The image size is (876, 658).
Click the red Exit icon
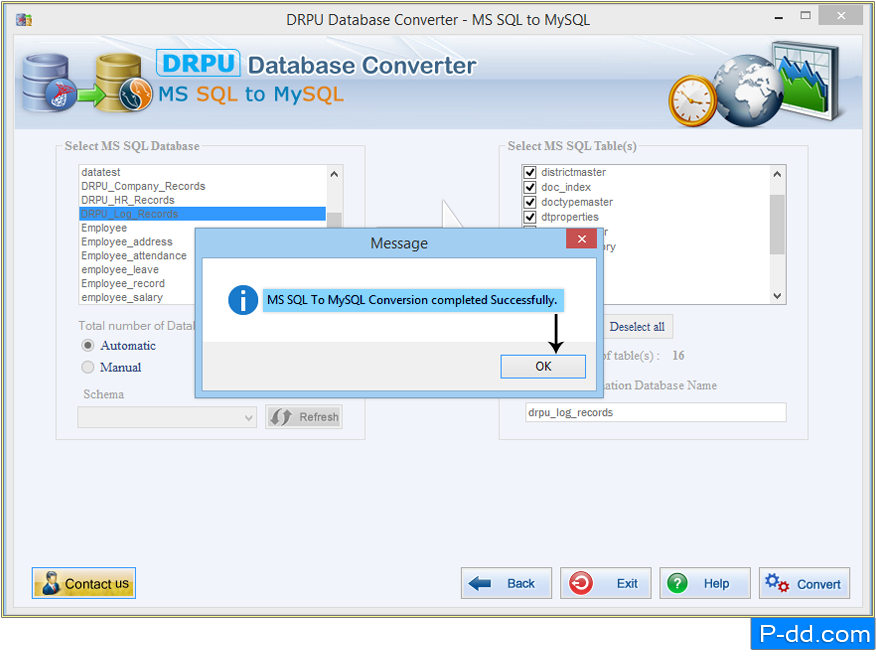pos(579,583)
